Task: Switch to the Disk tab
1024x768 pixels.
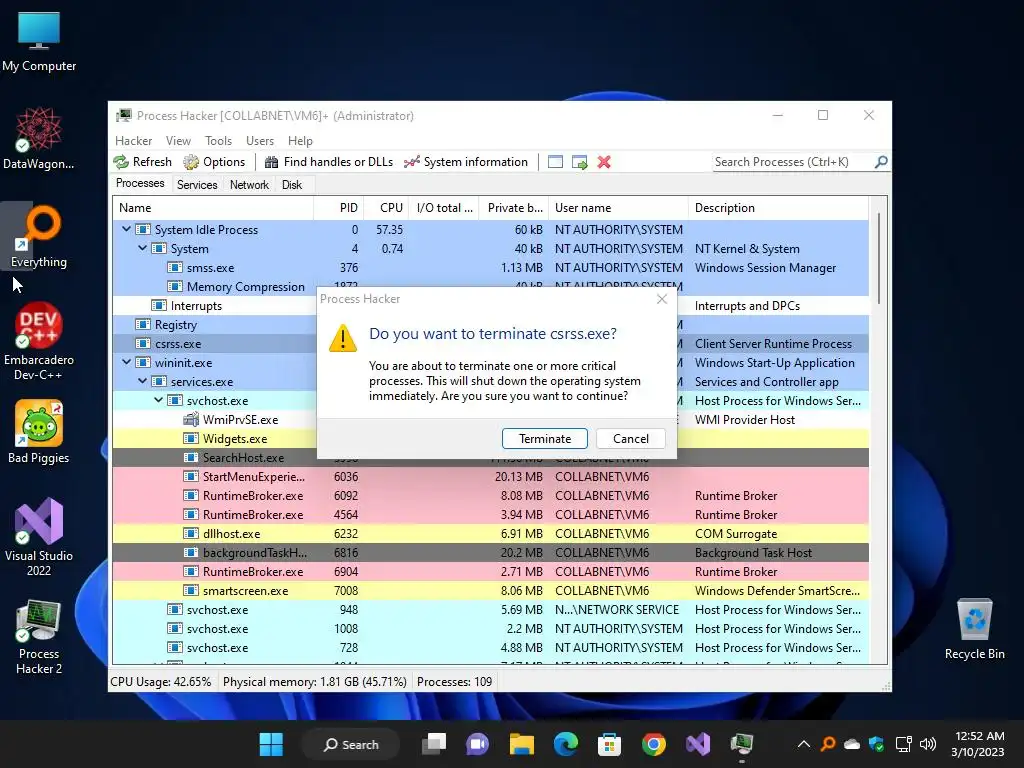Action: [292, 185]
